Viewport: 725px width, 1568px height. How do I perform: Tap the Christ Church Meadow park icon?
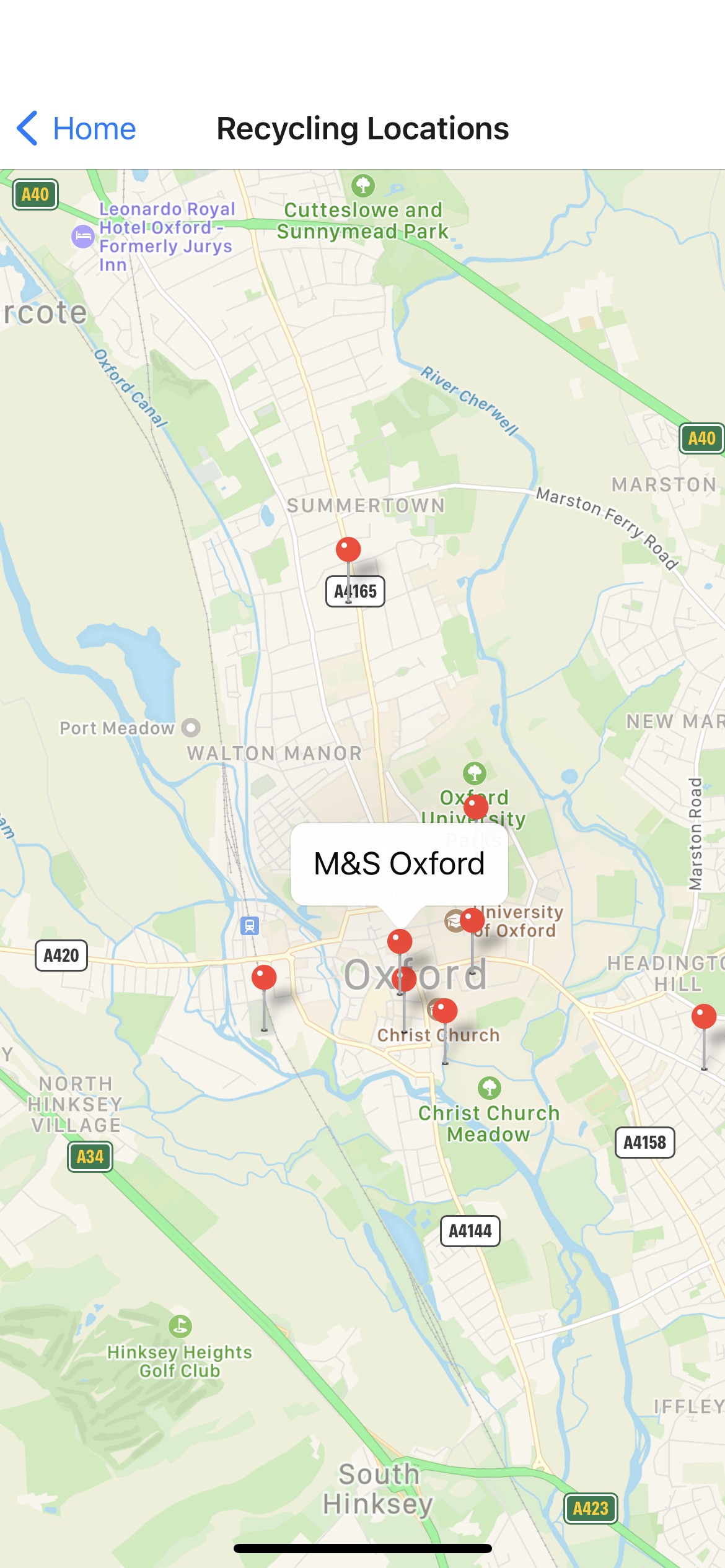(490, 1087)
